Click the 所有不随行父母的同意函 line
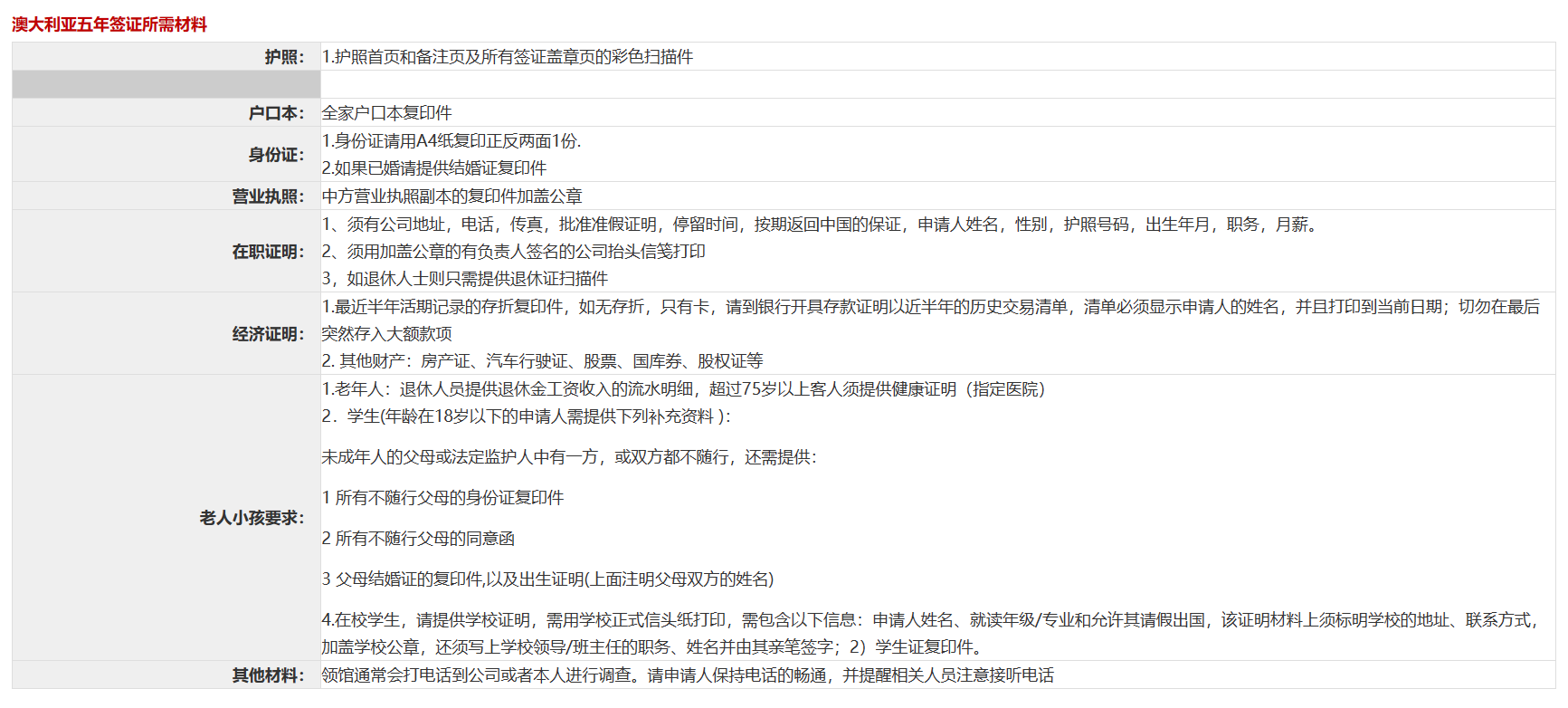1568x708 pixels. (418, 539)
